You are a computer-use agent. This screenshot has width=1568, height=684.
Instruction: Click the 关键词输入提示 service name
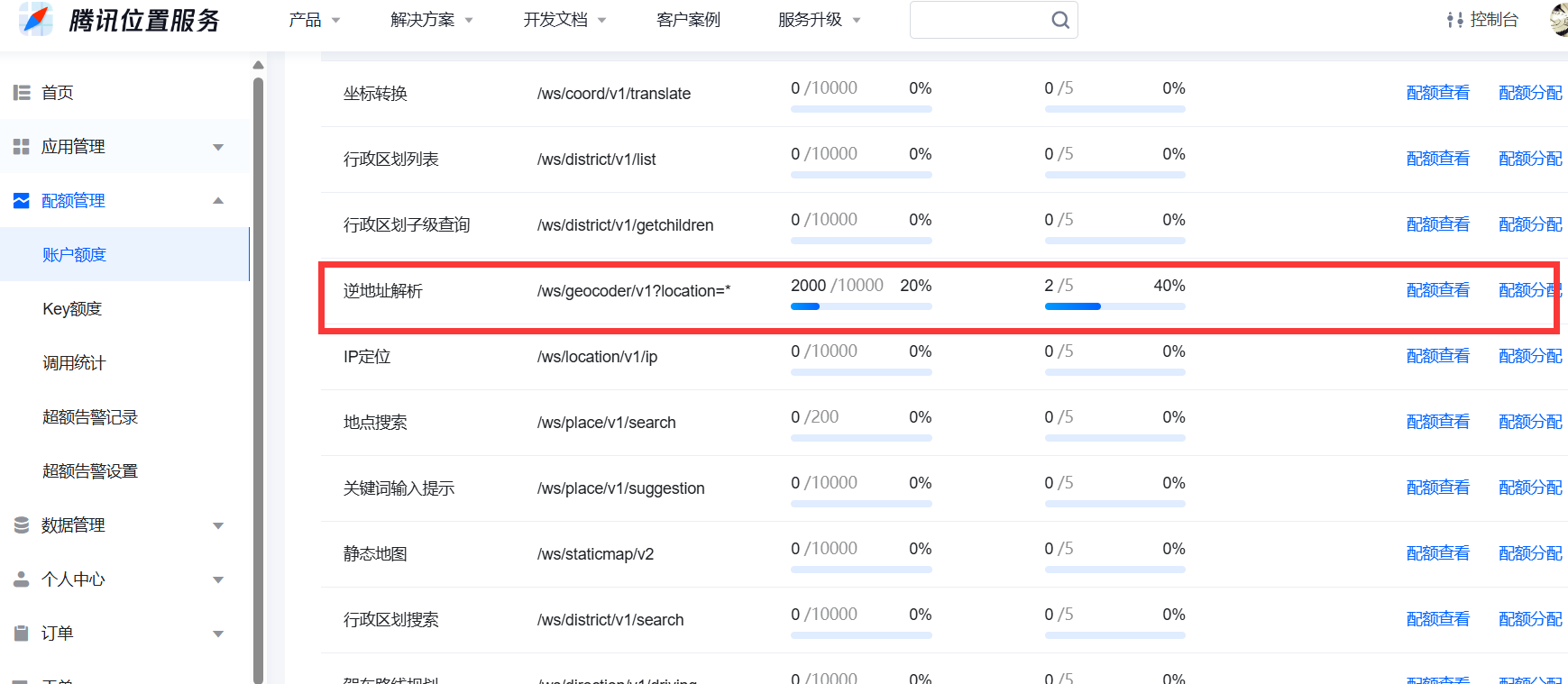(399, 488)
